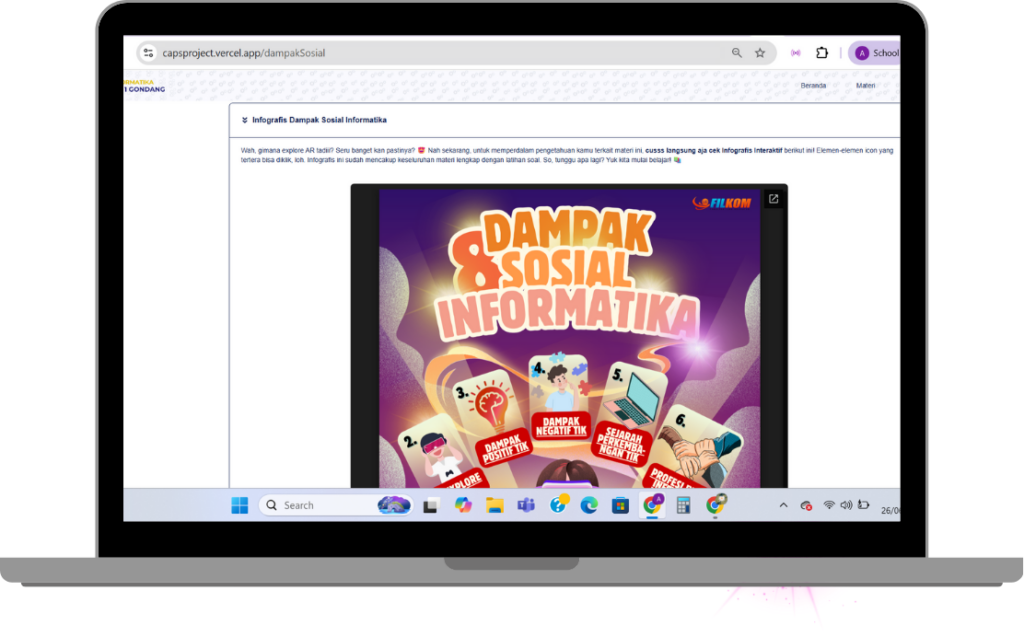Open the Materi menu item
1024x637 pixels.
(866, 86)
